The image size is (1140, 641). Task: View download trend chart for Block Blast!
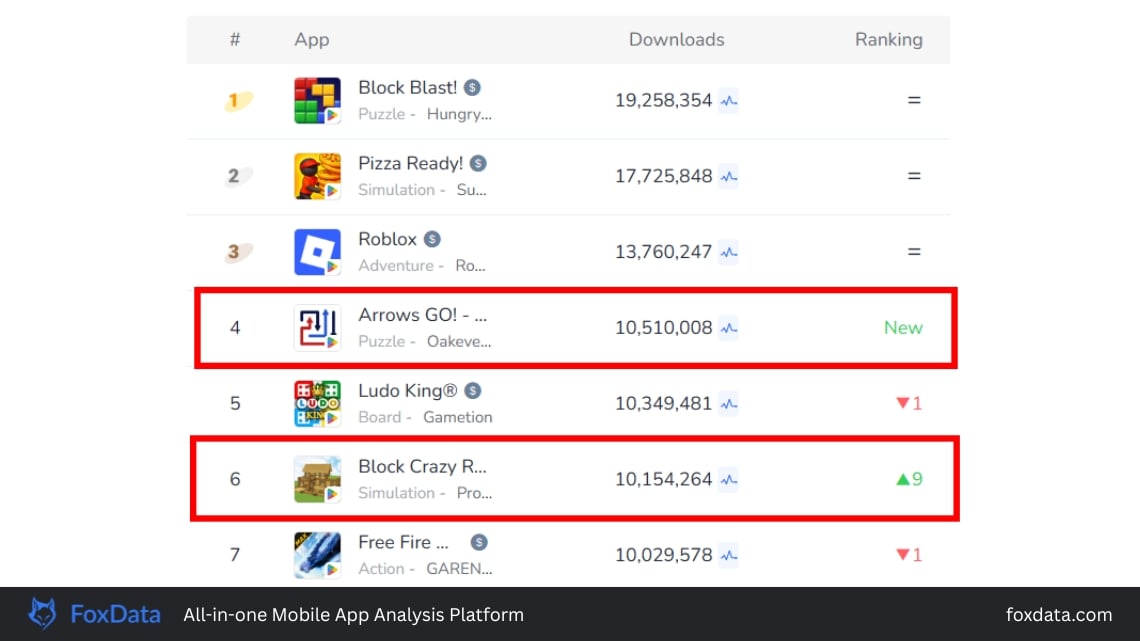coord(728,100)
